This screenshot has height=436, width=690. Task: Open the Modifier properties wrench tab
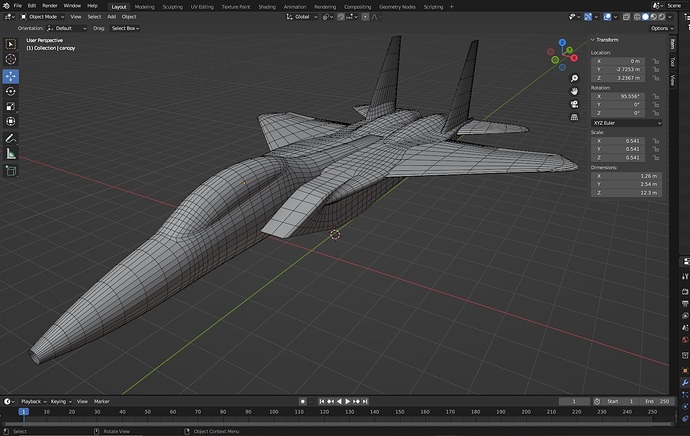pyautogui.click(x=685, y=383)
